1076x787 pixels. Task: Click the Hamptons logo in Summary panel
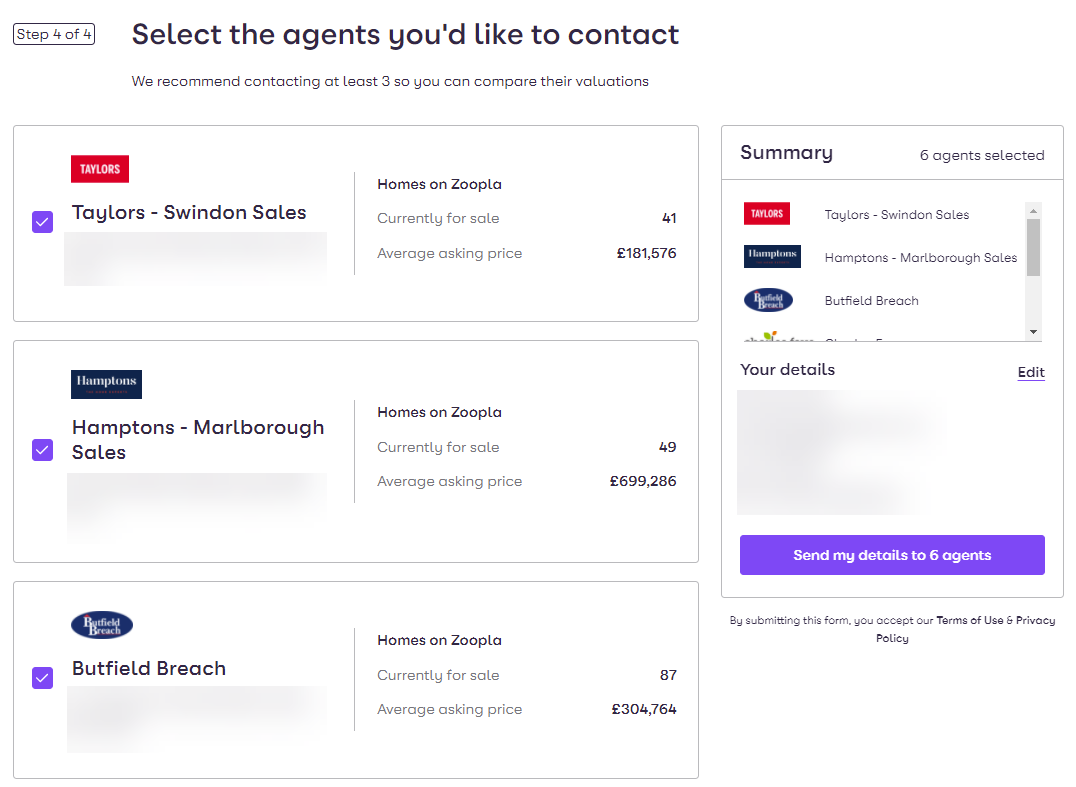pos(772,256)
